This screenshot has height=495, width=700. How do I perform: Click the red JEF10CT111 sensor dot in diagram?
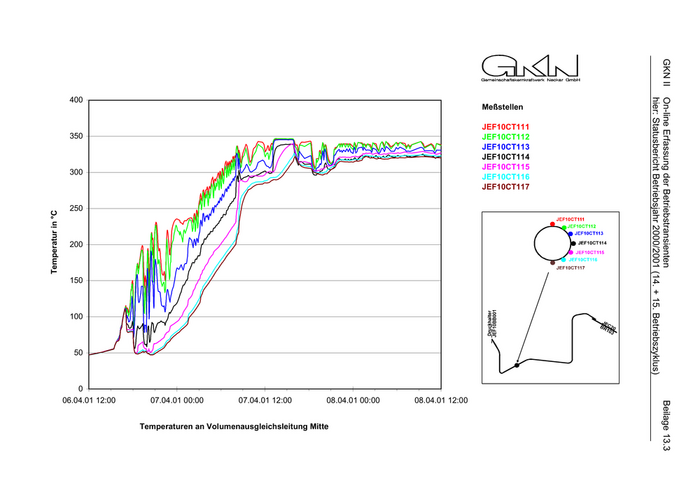[552, 222]
